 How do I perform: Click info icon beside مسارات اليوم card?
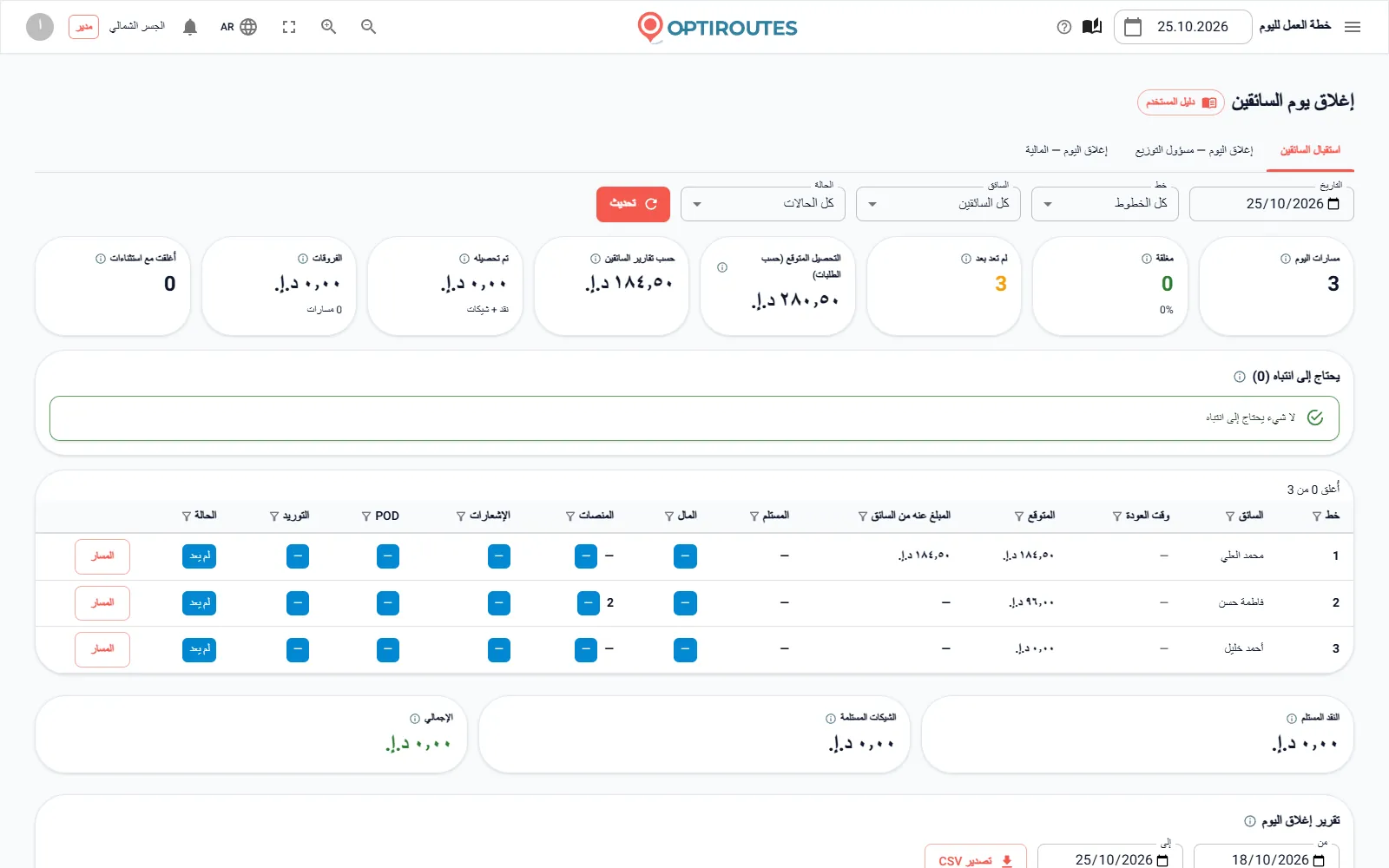pos(1286,259)
